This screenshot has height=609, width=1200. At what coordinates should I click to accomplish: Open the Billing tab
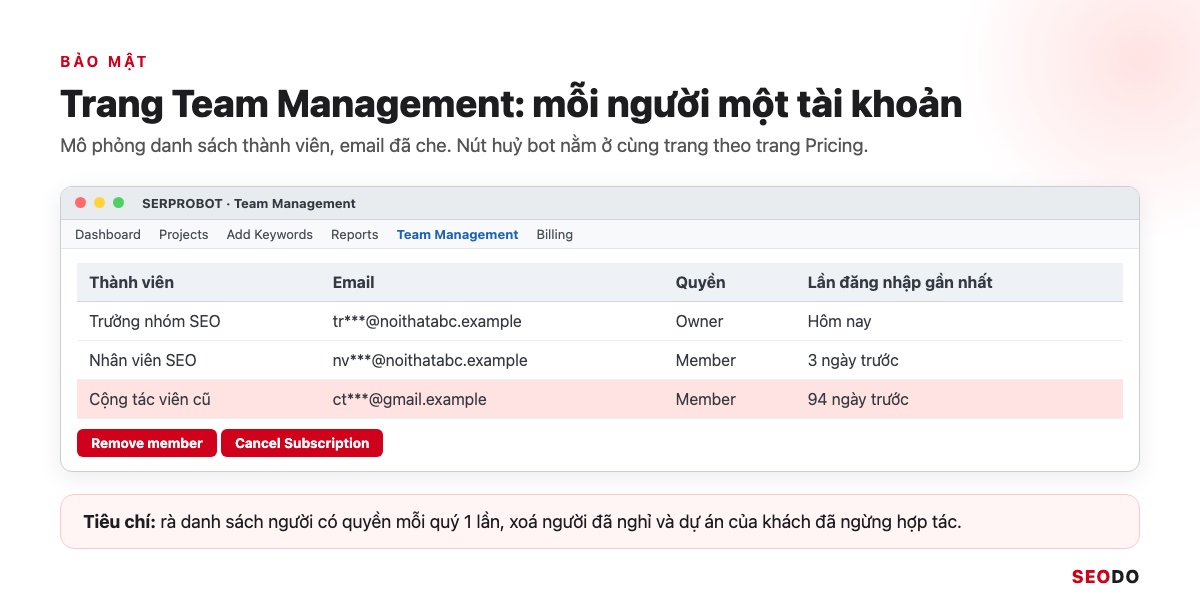(x=555, y=235)
